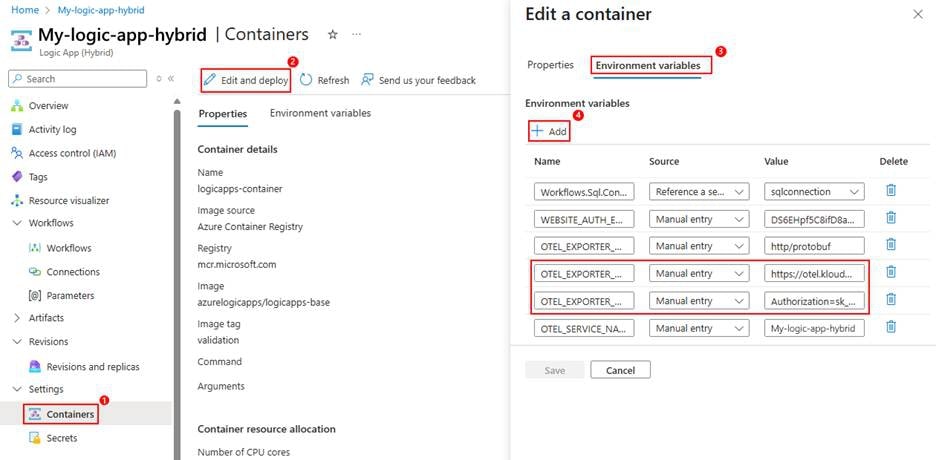The width and height of the screenshot is (936, 460).
Task: Click Cancel in the edit container panel
Action: click(x=620, y=370)
